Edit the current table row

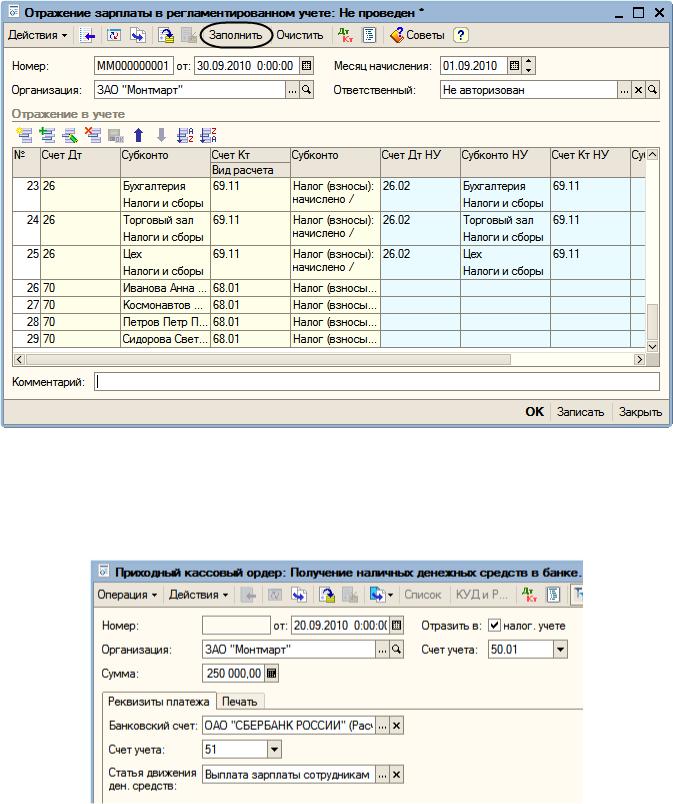coord(70,135)
